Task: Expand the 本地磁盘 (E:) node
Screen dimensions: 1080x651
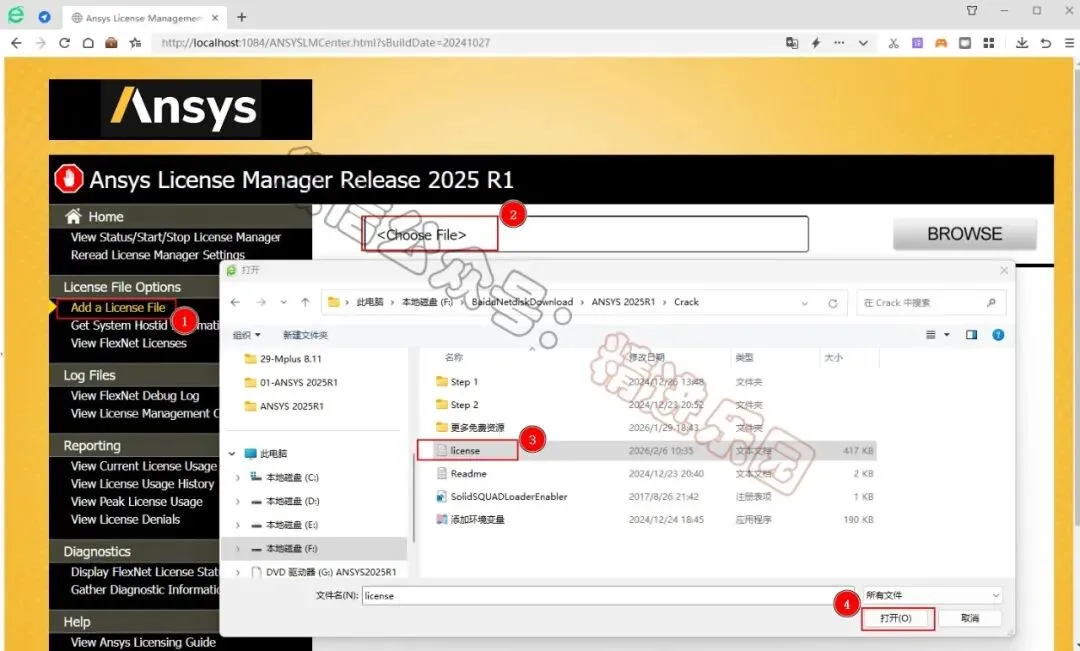Action: point(238,525)
